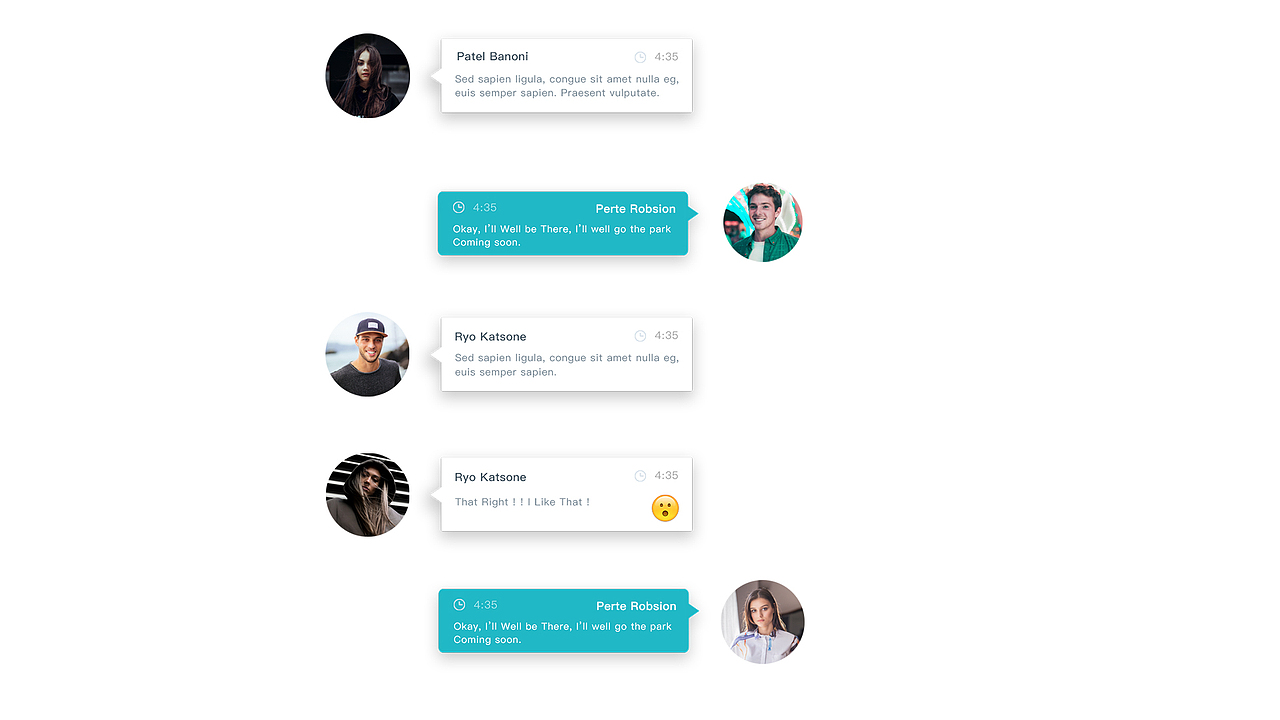The height and width of the screenshot is (720, 1280).
Task: Select Patel Banoni's "Praesent vulputate" message text
Action: click(x=567, y=86)
